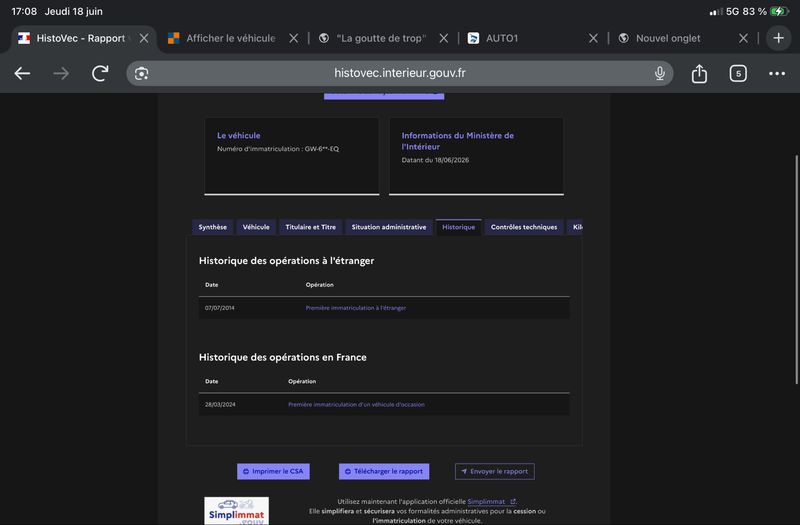Go back to the previous page
Screen dimensions: 800x525
pyautogui.click(x=22, y=73)
